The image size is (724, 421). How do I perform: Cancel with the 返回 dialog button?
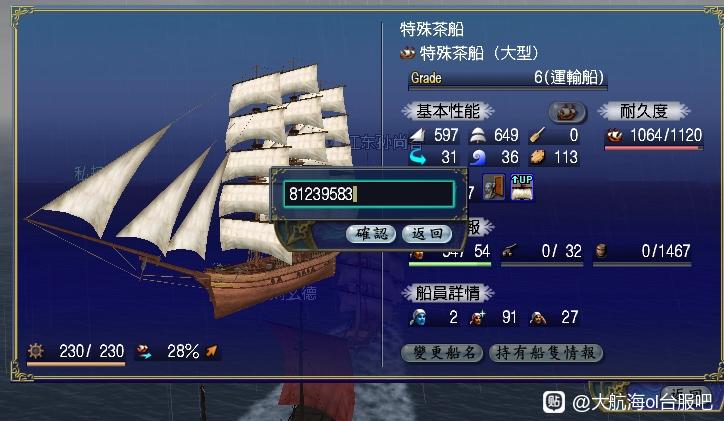pyautogui.click(x=427, y=234)
